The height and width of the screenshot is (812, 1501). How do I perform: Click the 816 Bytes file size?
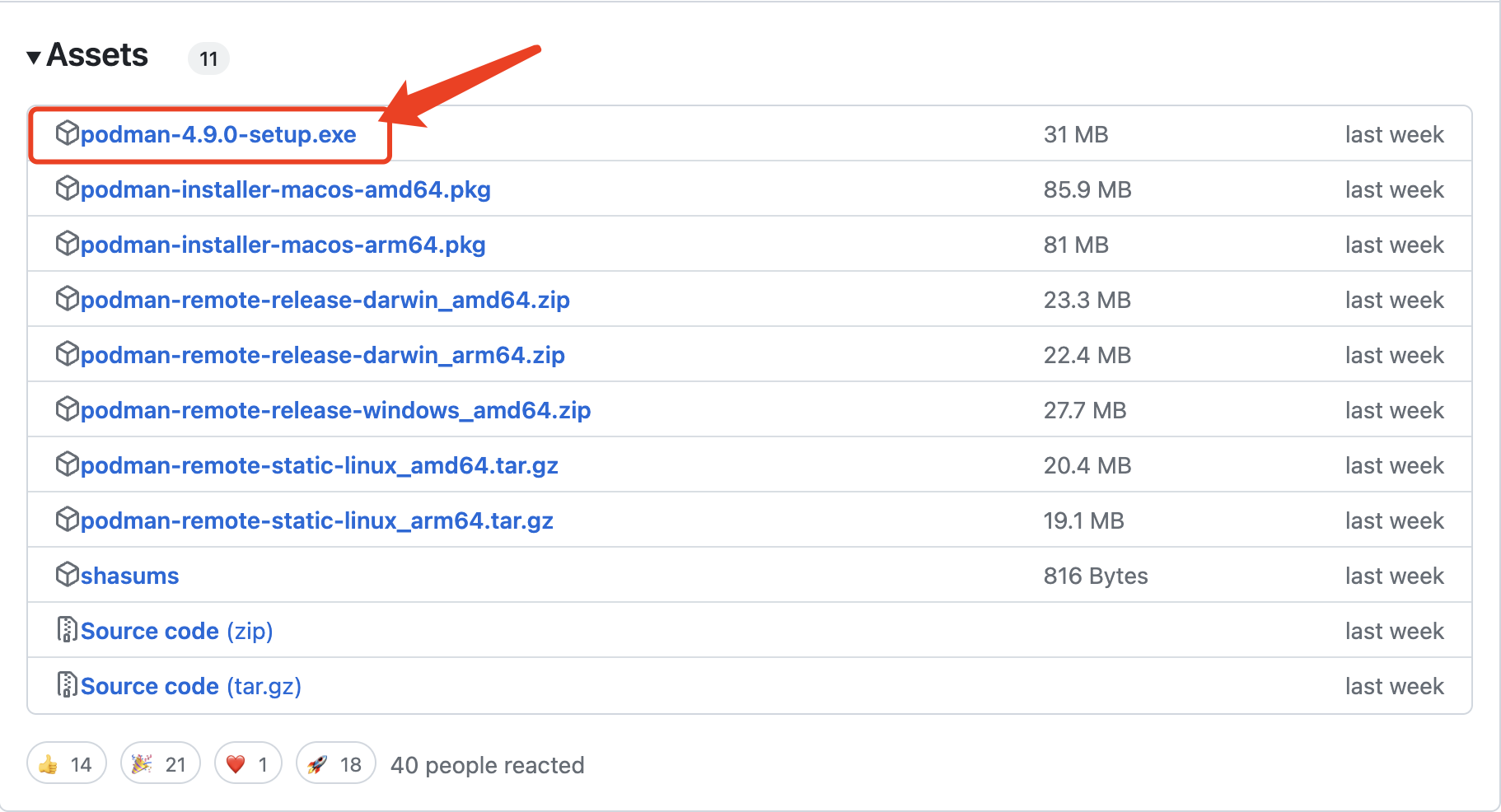click(1096, 576)
